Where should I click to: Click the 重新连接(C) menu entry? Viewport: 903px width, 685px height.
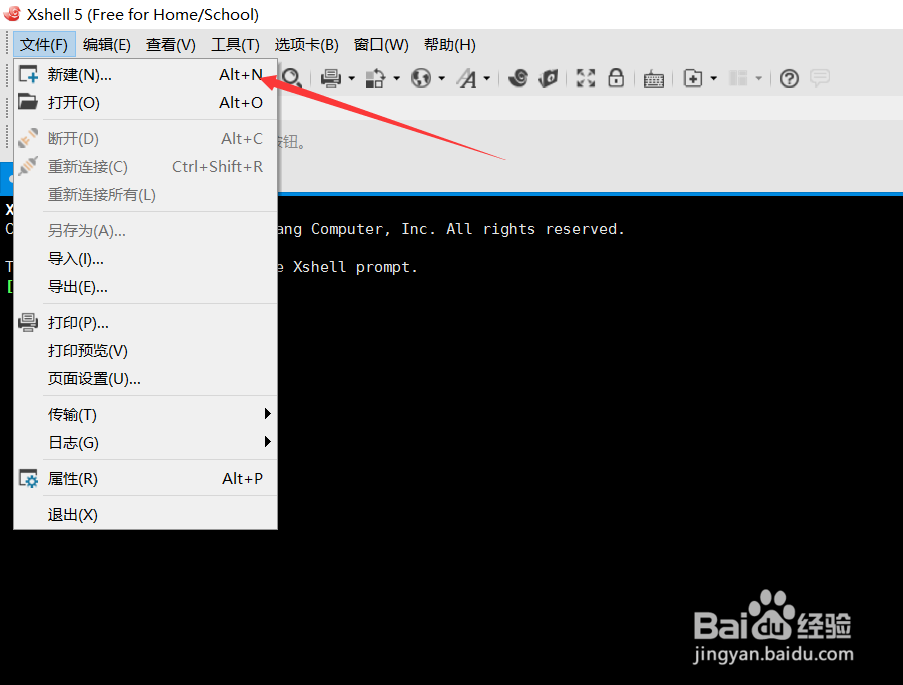[145, 166]
